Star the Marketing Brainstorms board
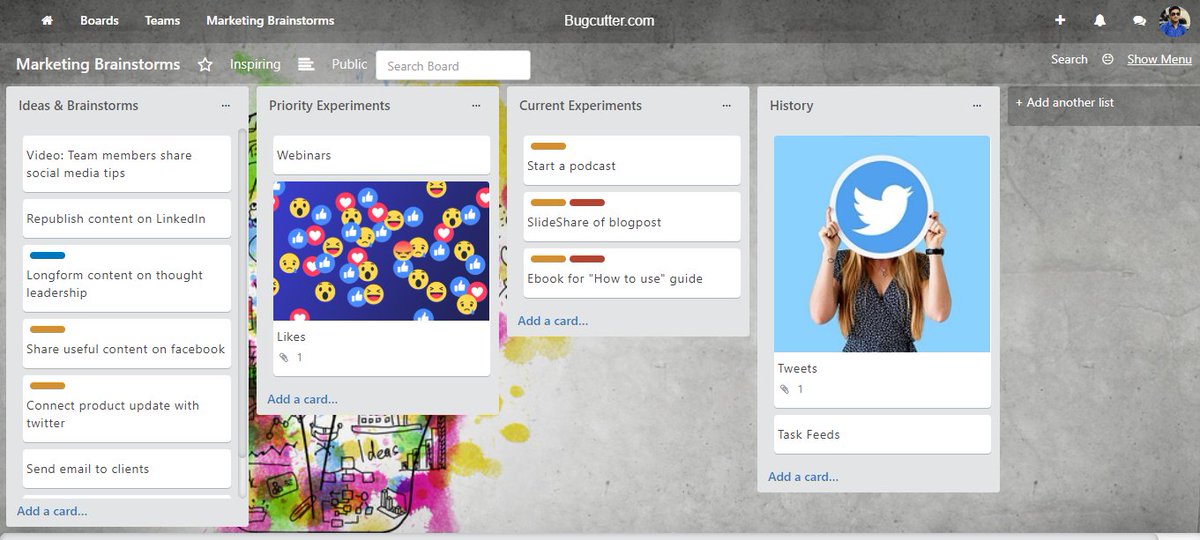This screenshot has height=540, width=1200. [x=205, y=64]
